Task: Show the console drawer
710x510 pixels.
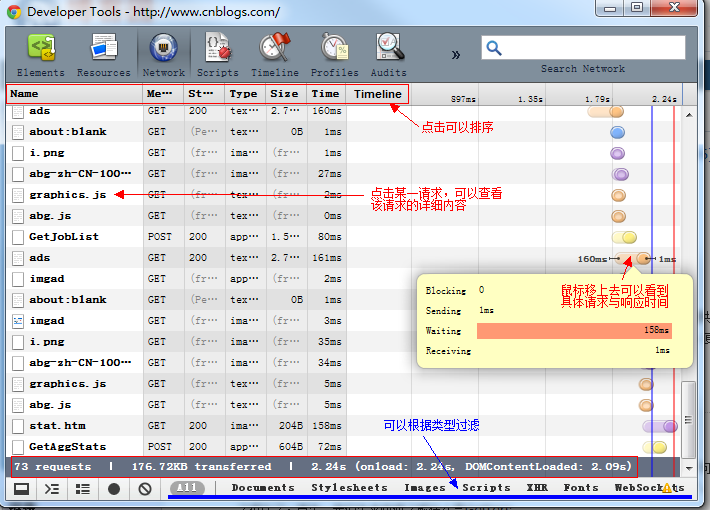Action: point(52,489)
